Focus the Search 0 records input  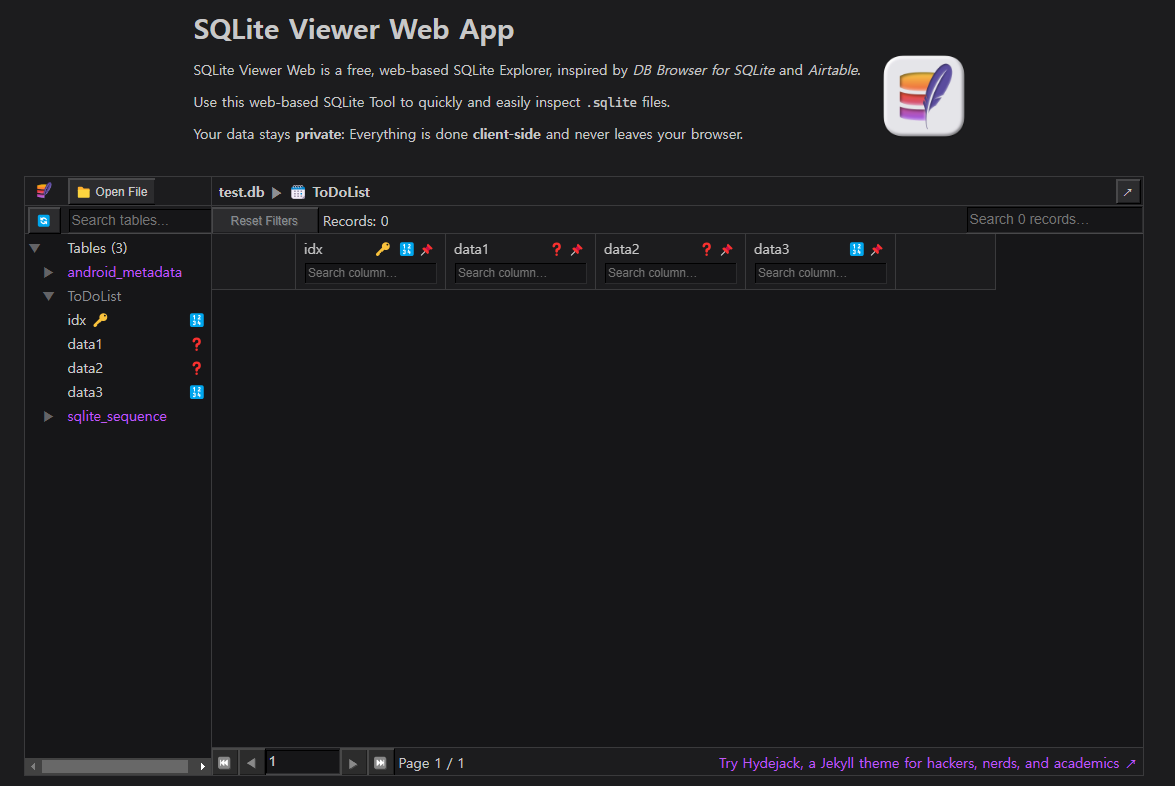tap(1054, 220)
